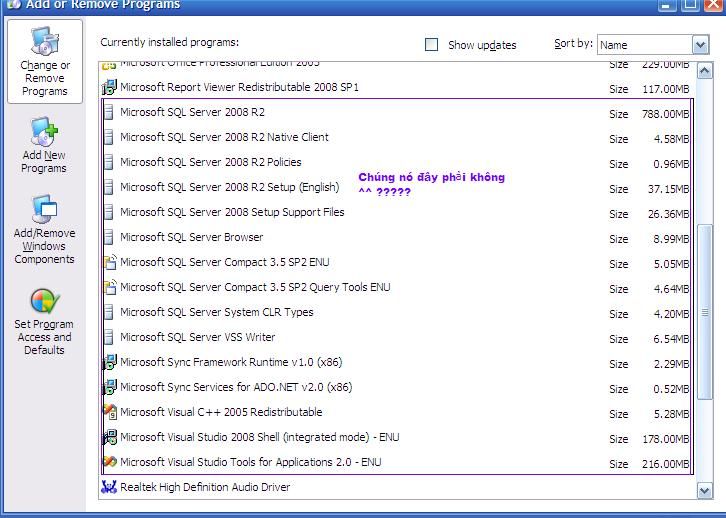Click icon of Sync Services for ADO.NET v2.0
726x518 pixels.
point(109,387)
